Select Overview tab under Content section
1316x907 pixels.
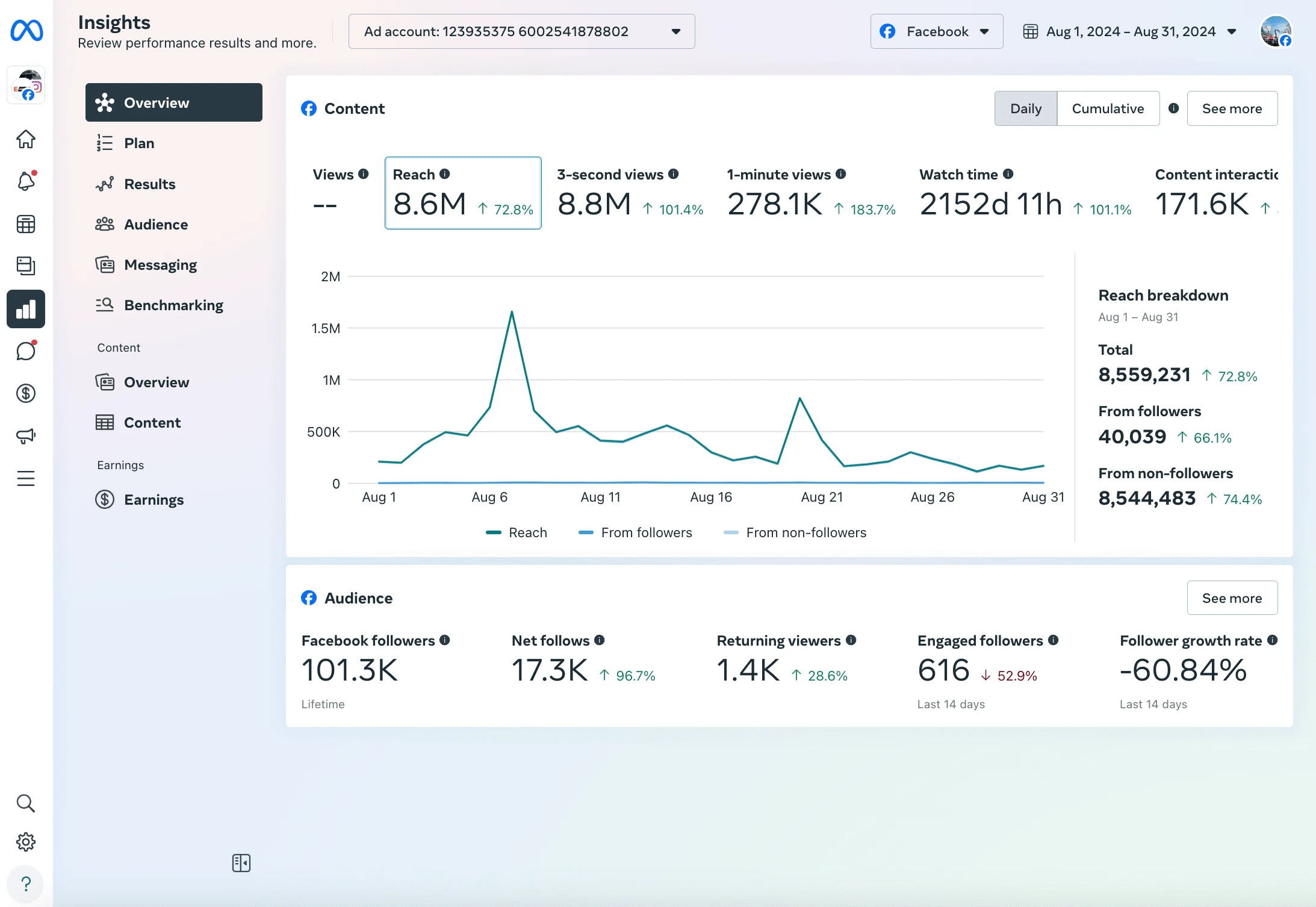(156, 381)
